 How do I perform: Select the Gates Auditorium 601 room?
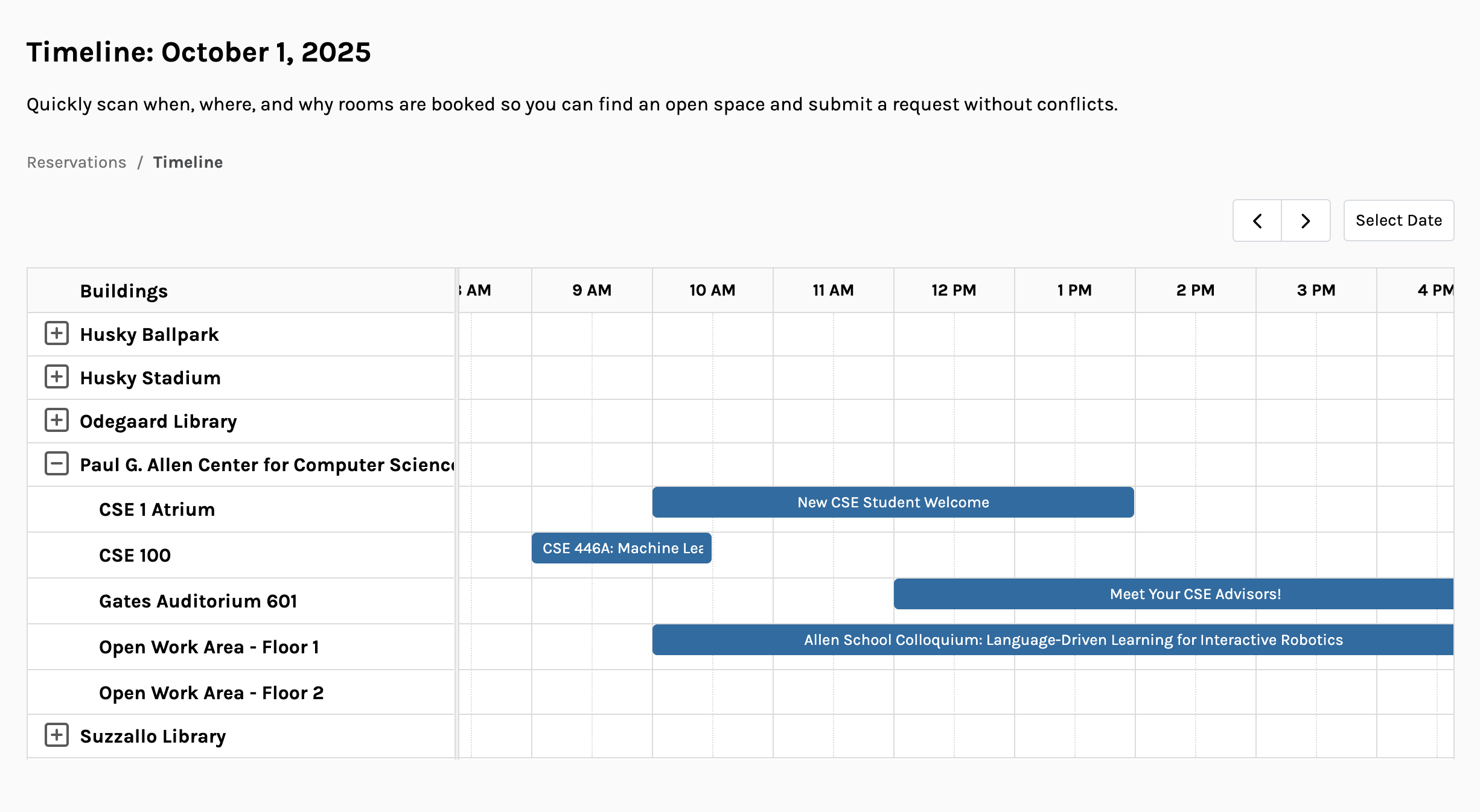198,601
